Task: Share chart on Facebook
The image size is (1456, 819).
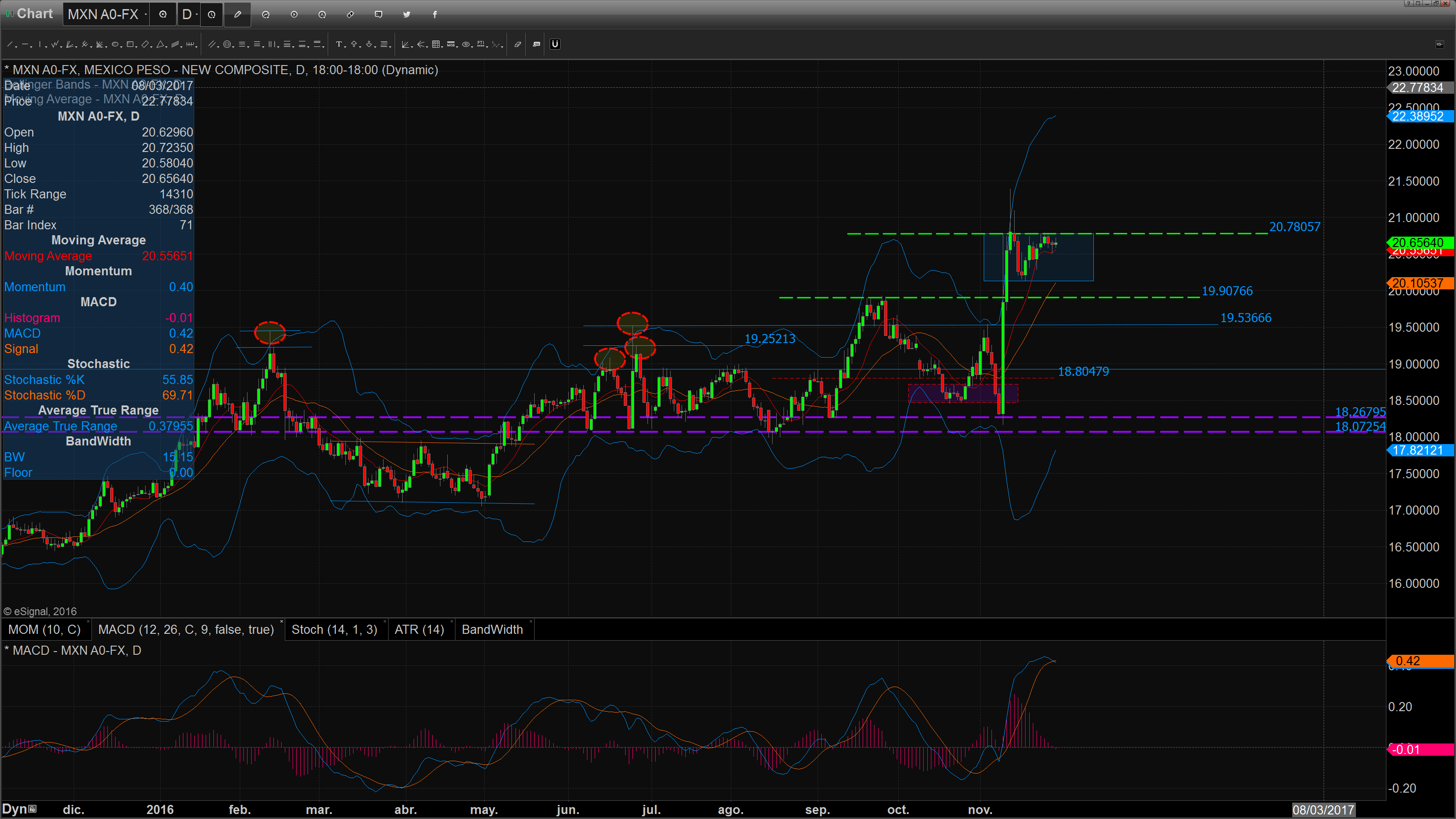Action: [435, 14]
